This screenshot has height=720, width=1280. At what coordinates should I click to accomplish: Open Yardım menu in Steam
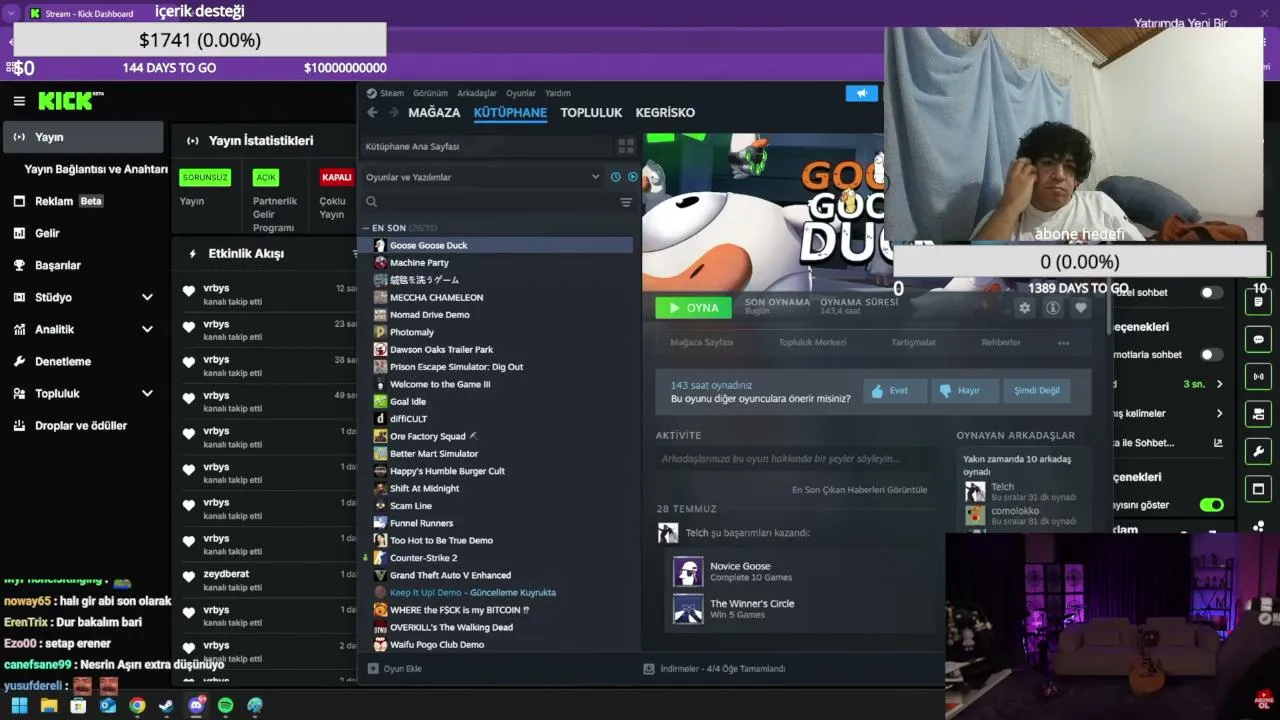558,93
